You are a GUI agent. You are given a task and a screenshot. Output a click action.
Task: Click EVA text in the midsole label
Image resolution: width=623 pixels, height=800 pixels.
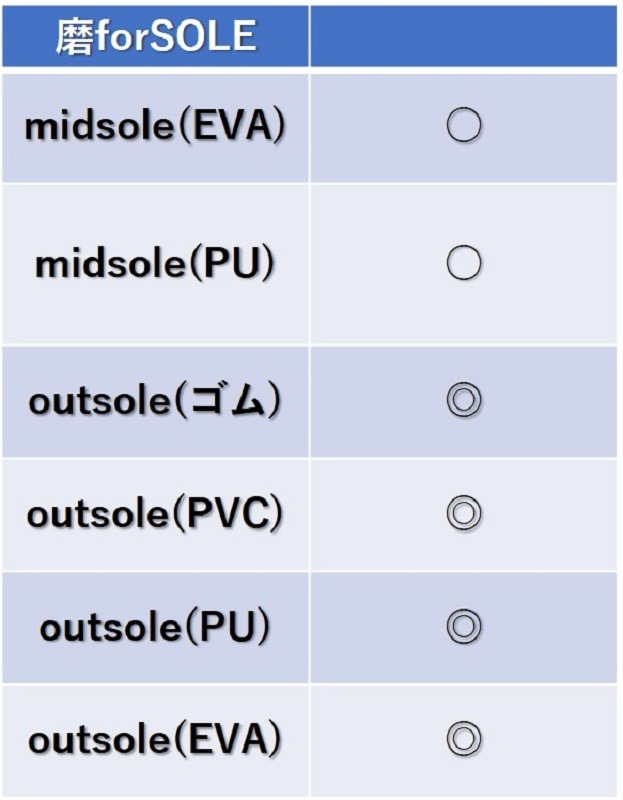pyautogui.click(x=234, y=127)
